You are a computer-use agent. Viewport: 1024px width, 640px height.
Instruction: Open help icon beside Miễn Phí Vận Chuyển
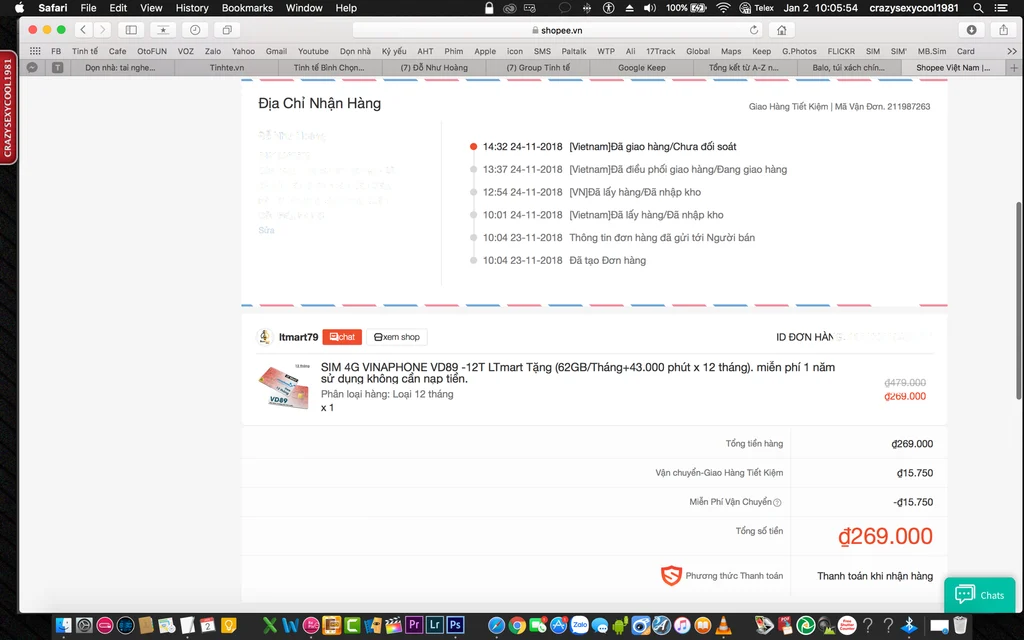click(777, 502)
